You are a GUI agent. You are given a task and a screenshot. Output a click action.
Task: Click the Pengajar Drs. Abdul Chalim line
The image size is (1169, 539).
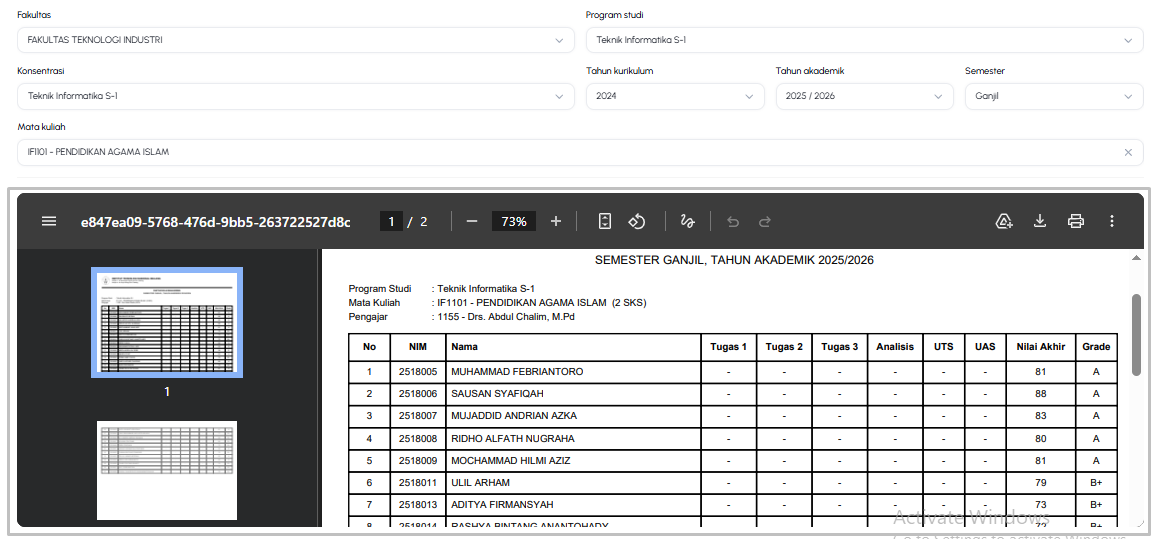pos(461,317)
